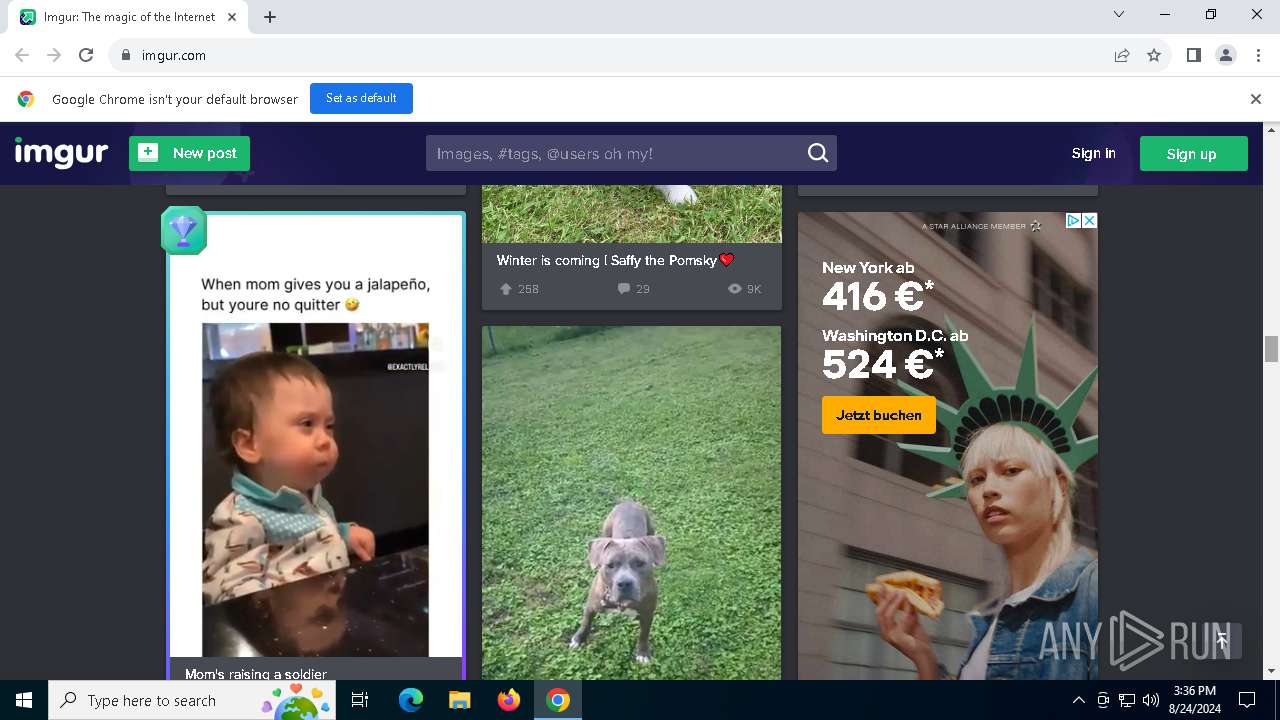
Task: Open a new browser tab
Action: coord(270,17)
